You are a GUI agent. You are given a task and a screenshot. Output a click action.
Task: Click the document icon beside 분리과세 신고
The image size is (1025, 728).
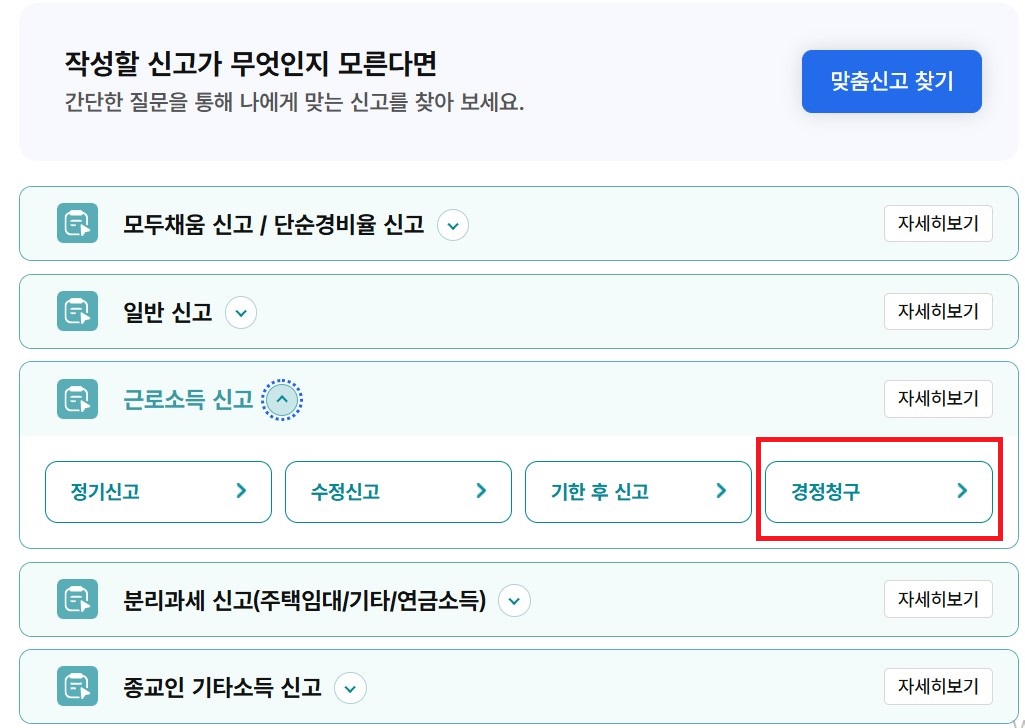click(76, 599)
